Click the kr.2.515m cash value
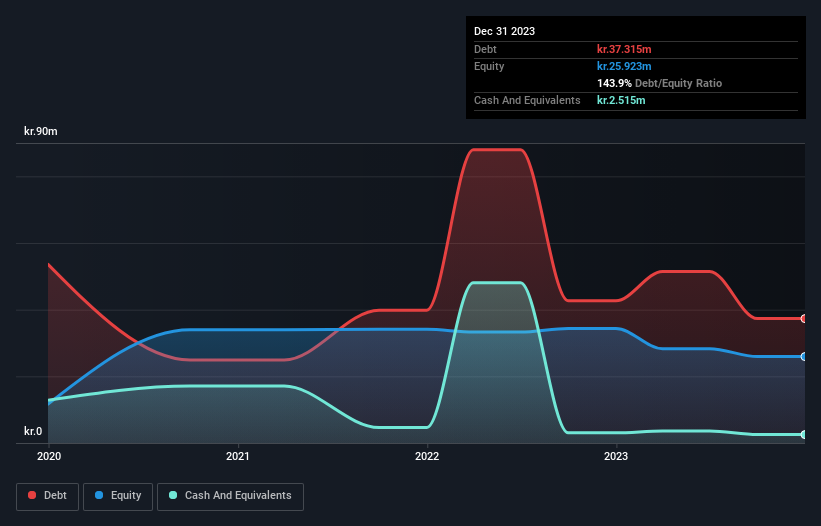This screenshot has height=526, width=821. pos(621,100)
